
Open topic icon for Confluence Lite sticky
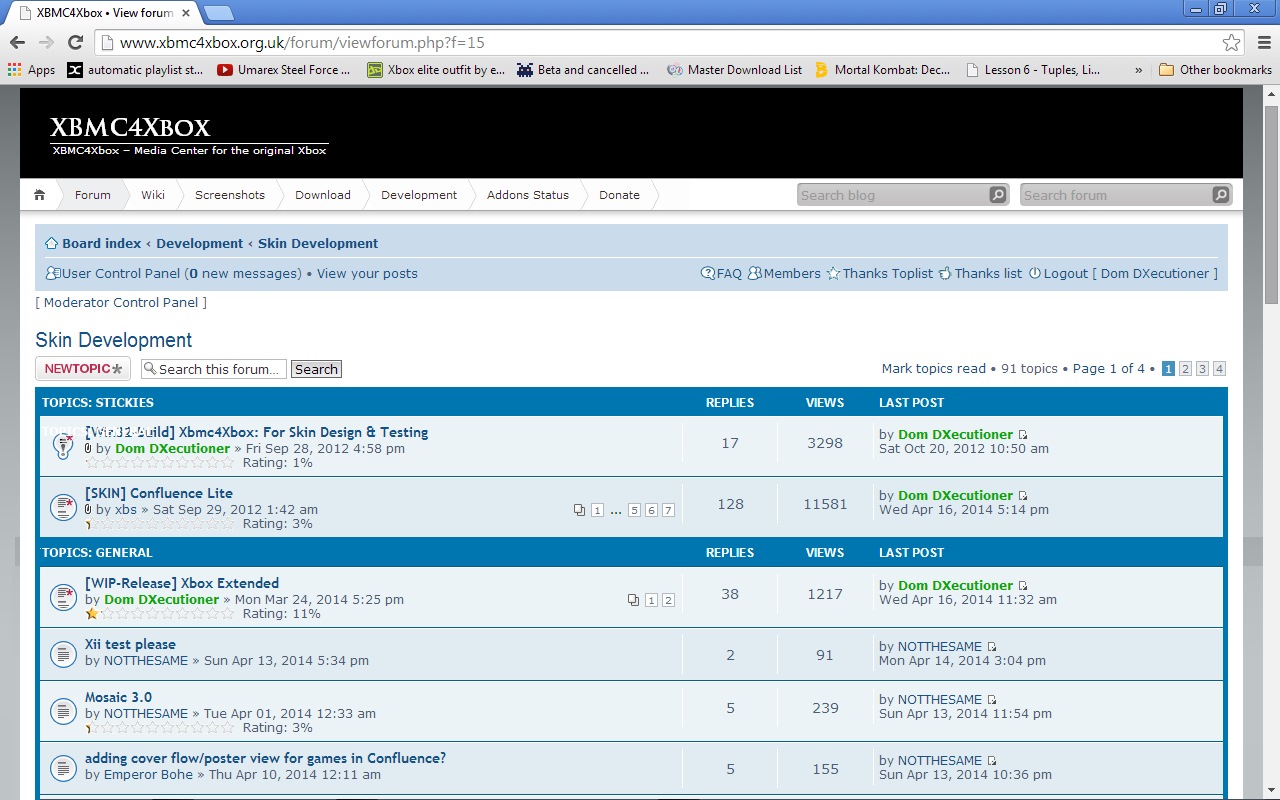tap(63, 507)
